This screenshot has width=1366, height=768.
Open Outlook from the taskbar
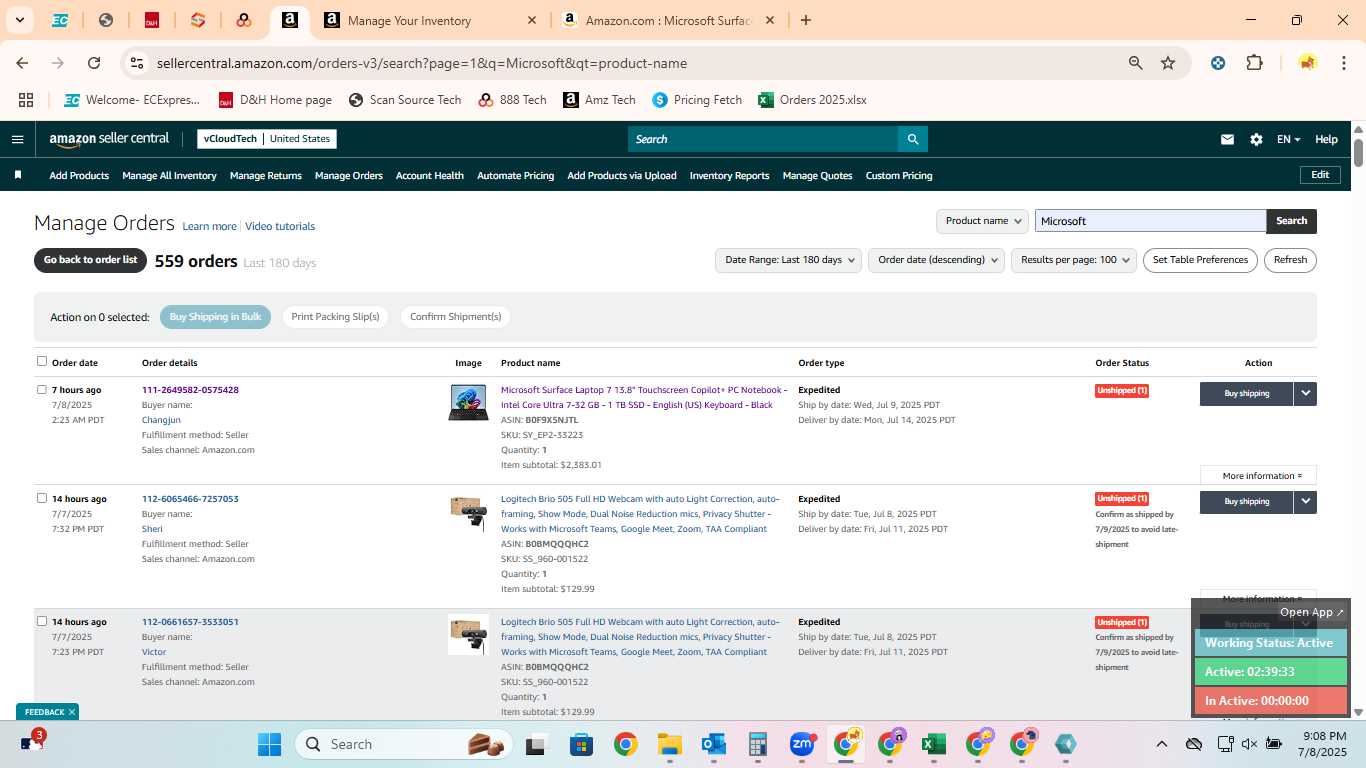713,744
